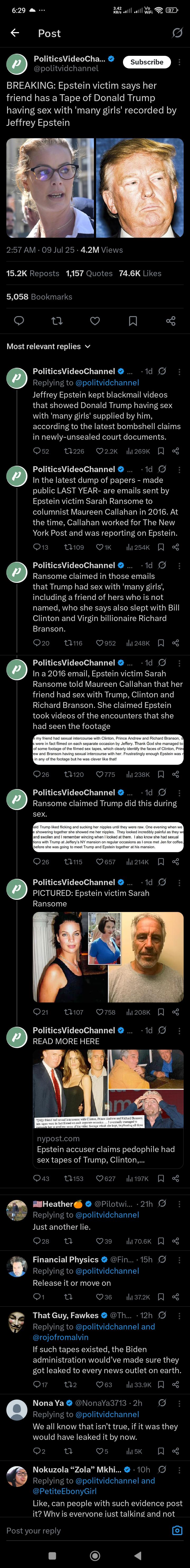Bookmark the main post

[x=132, y=321]
